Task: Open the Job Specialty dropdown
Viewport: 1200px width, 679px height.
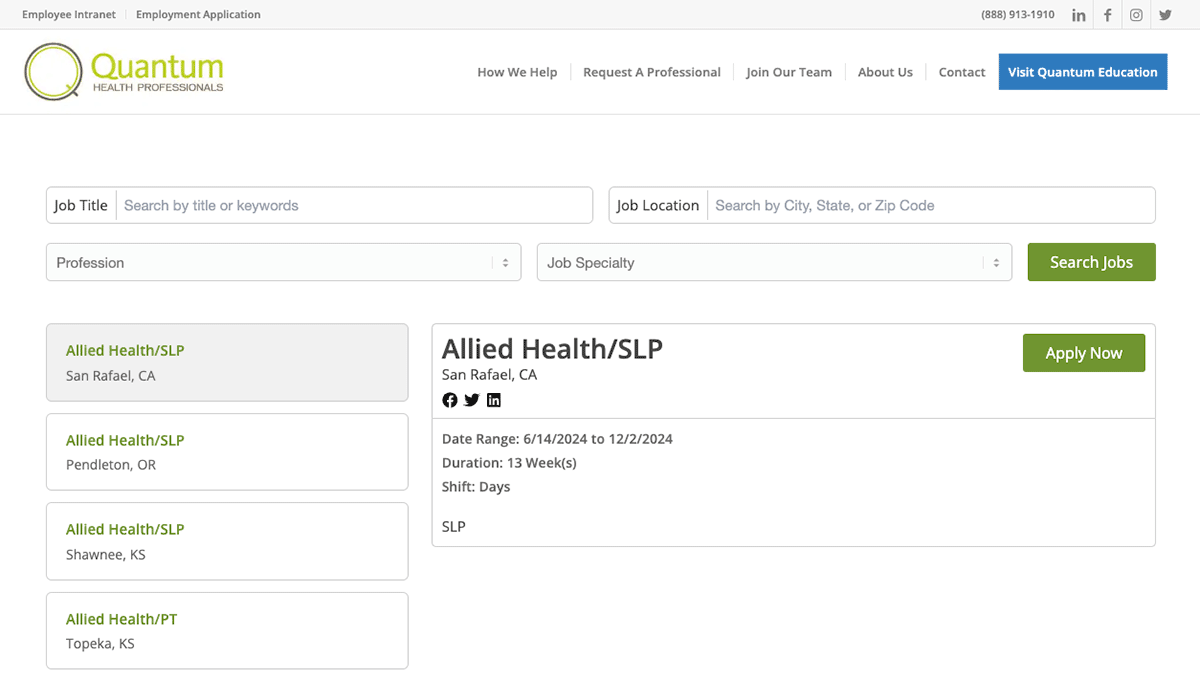Action: pos(774,262)
